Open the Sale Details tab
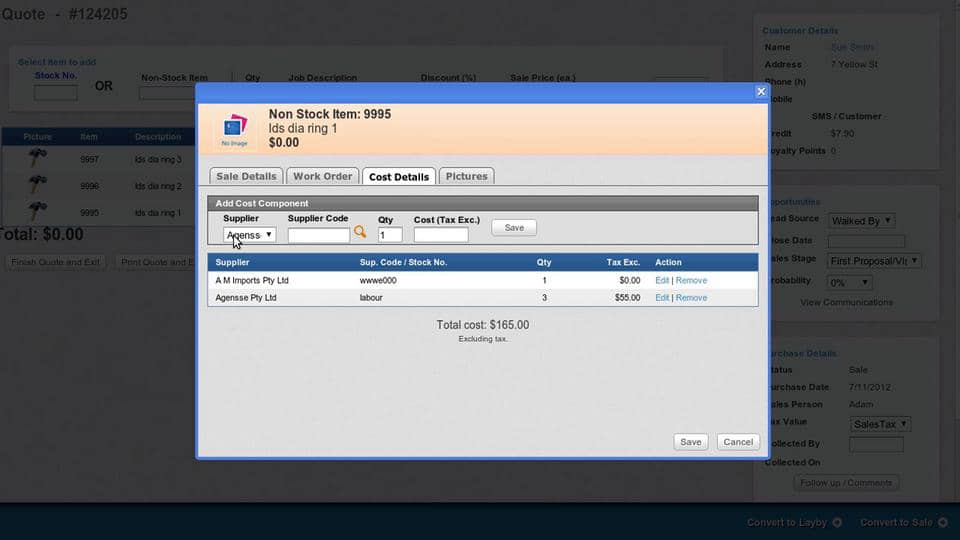Viewport: 960px width, 540px height. pos(246,176)
